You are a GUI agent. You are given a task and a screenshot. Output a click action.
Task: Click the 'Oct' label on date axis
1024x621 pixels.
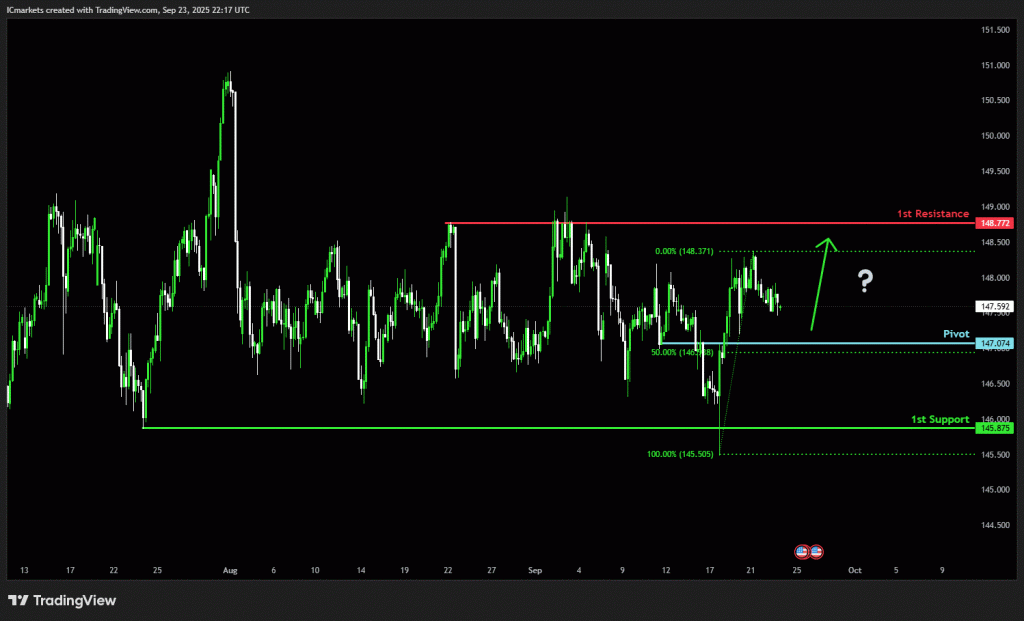853,570
